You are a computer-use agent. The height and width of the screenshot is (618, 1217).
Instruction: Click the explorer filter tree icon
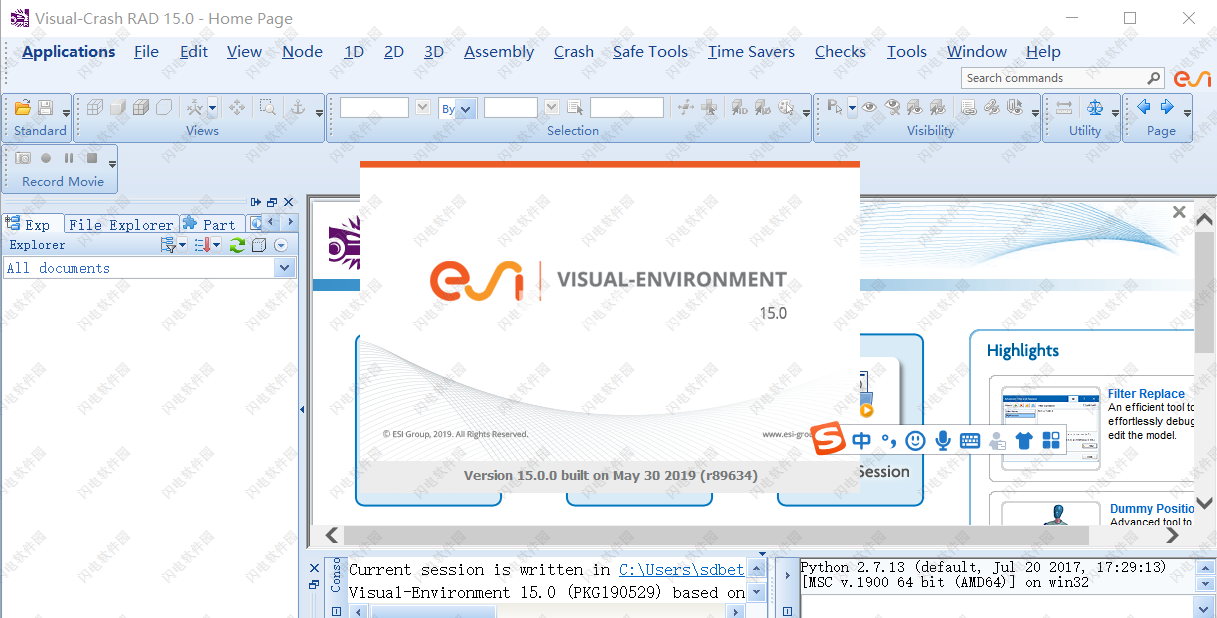click(168, 245)
